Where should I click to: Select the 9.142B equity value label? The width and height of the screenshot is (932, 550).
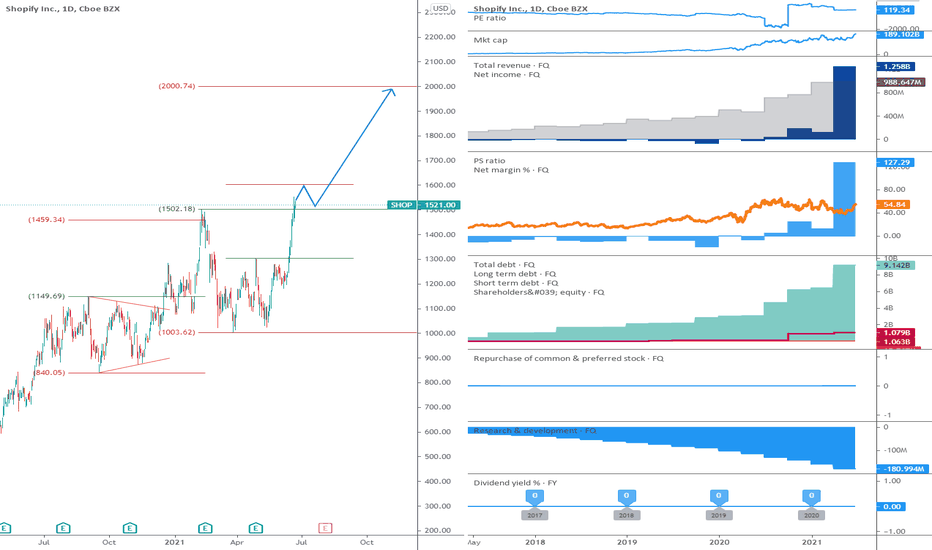click(x=896, y=265)
